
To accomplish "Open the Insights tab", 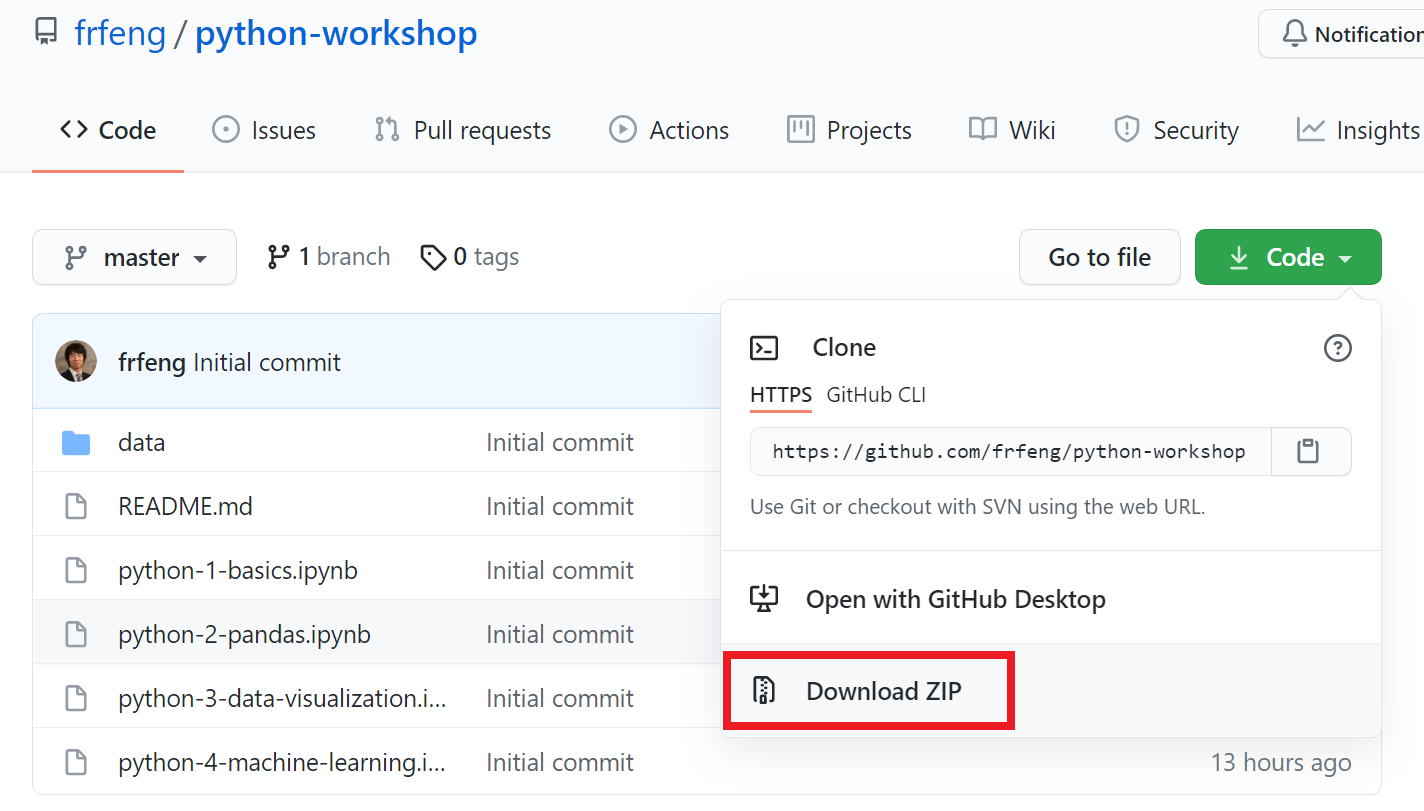I will click(x=1358, y=130).
